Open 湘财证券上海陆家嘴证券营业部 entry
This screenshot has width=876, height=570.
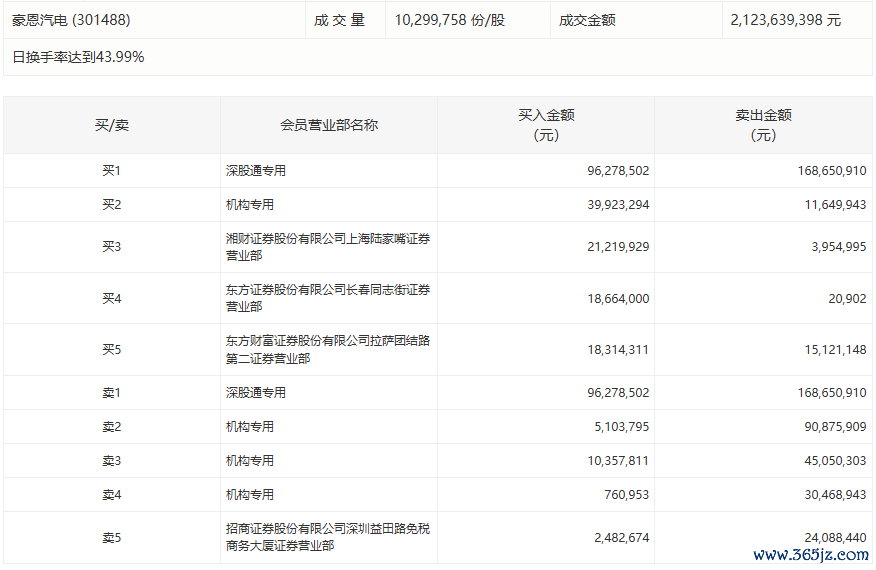coord(328,247)
